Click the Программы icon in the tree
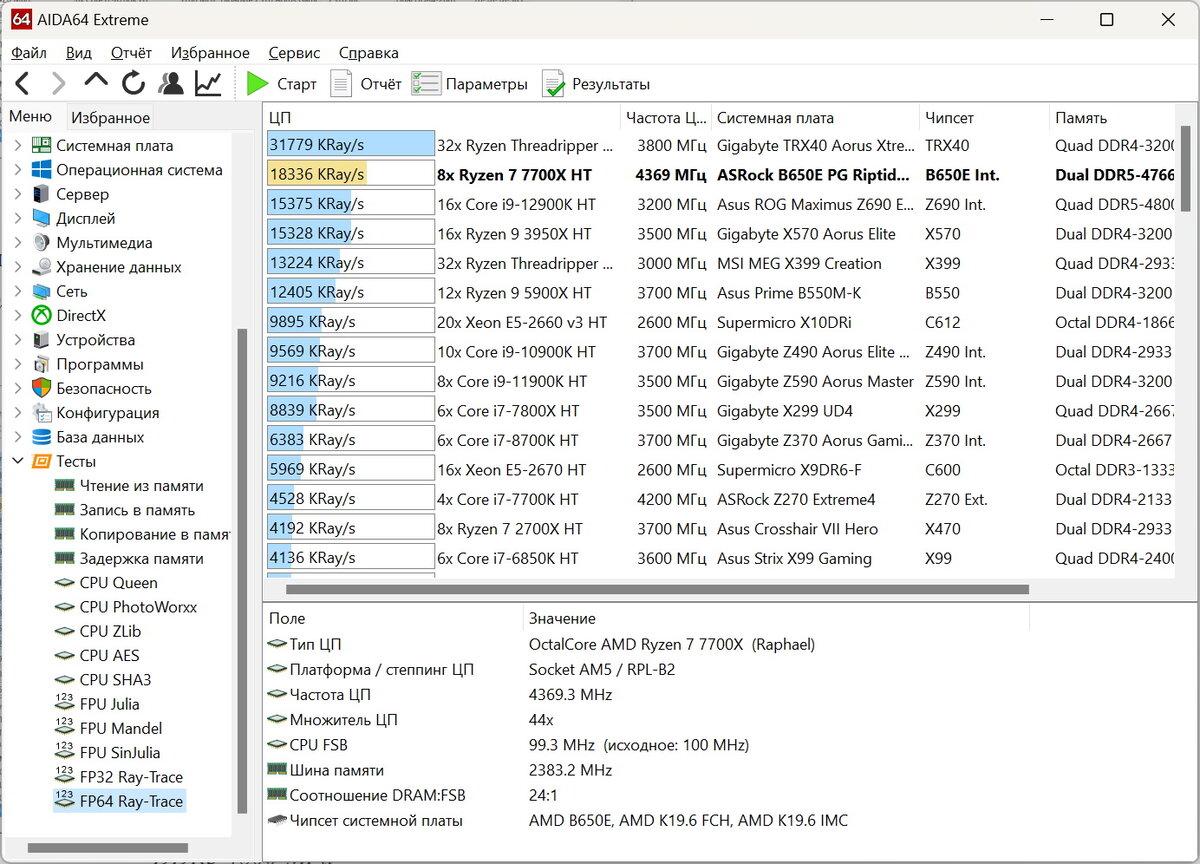 tap(41, 364)
